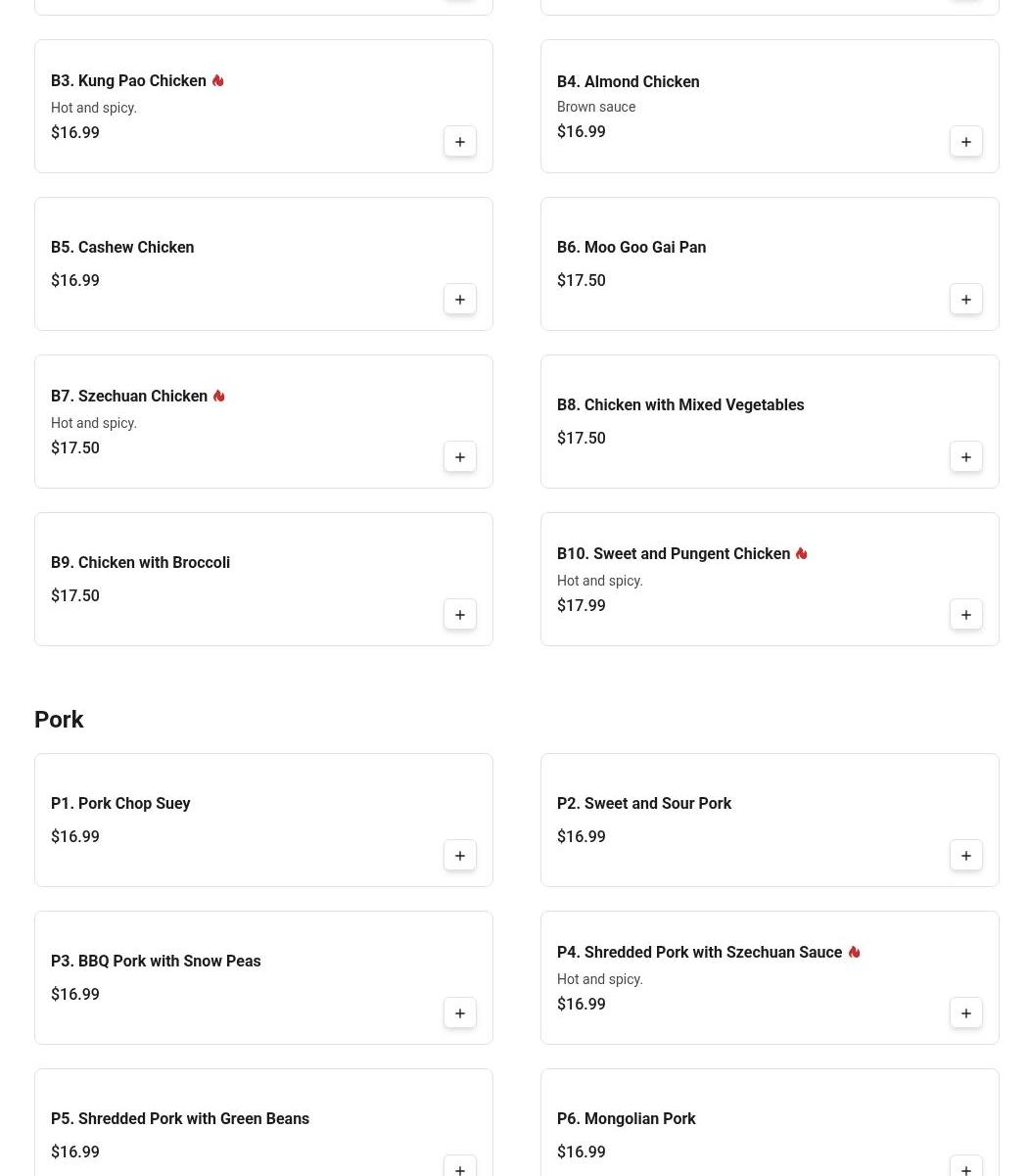The height and width of the screenshot is (1176, 1028).
Task: Open P5. Shredded Pork with Green Beans
Action: [x=180, y=1119]
